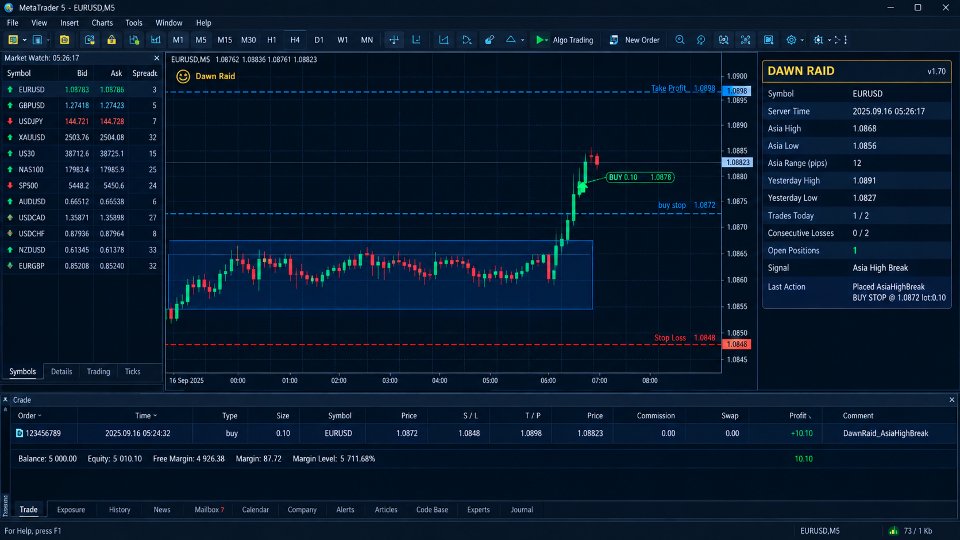Image resolution: width=960 pixels, height=540 pixels.
Task: Switch chart to M5 timeframe
Action: (x=201, y=40)
